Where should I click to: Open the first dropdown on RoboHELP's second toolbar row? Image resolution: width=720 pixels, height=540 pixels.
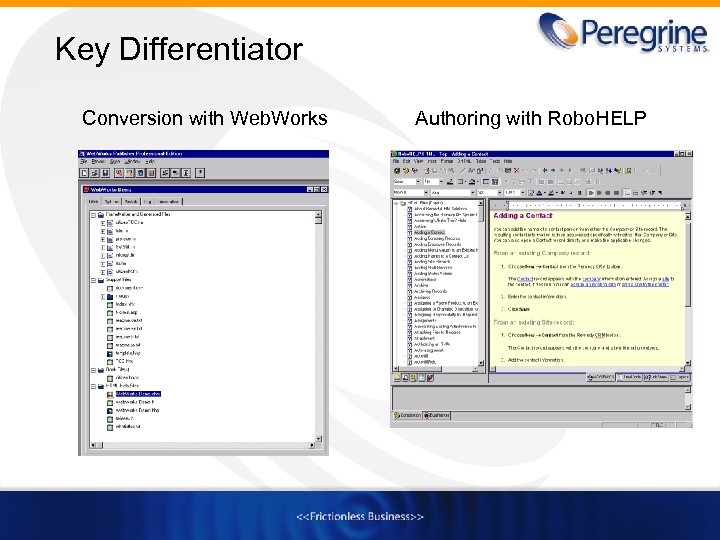point(418,182)
